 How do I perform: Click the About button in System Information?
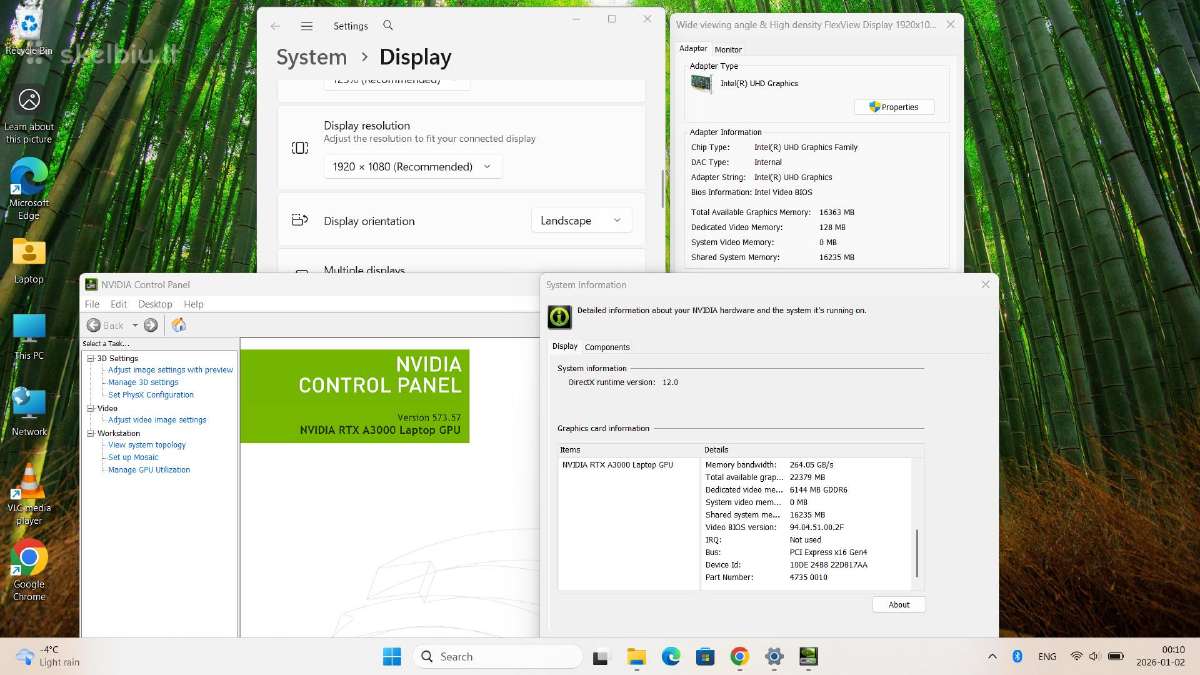pos(899,604)
